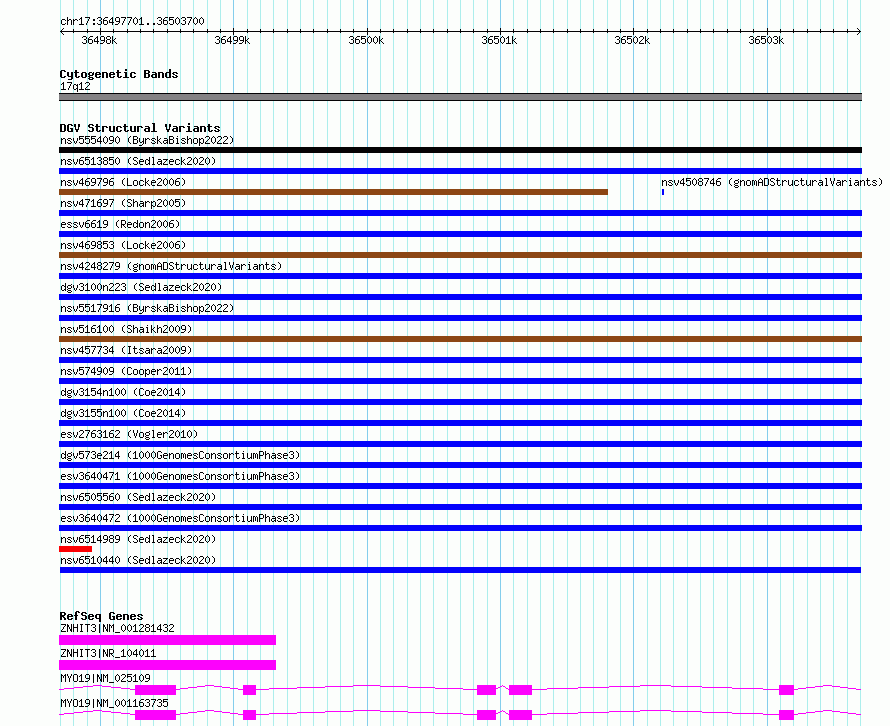This screenshot has width=890, height=726.
Task: Open variant nsv4248279 (gnomADStructuralVariants)
Action: [x=171, y=266]
